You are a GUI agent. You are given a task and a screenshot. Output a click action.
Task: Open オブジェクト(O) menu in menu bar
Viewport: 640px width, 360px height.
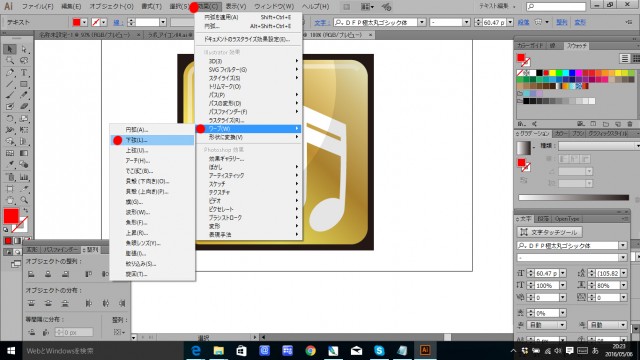coord(111,7)
